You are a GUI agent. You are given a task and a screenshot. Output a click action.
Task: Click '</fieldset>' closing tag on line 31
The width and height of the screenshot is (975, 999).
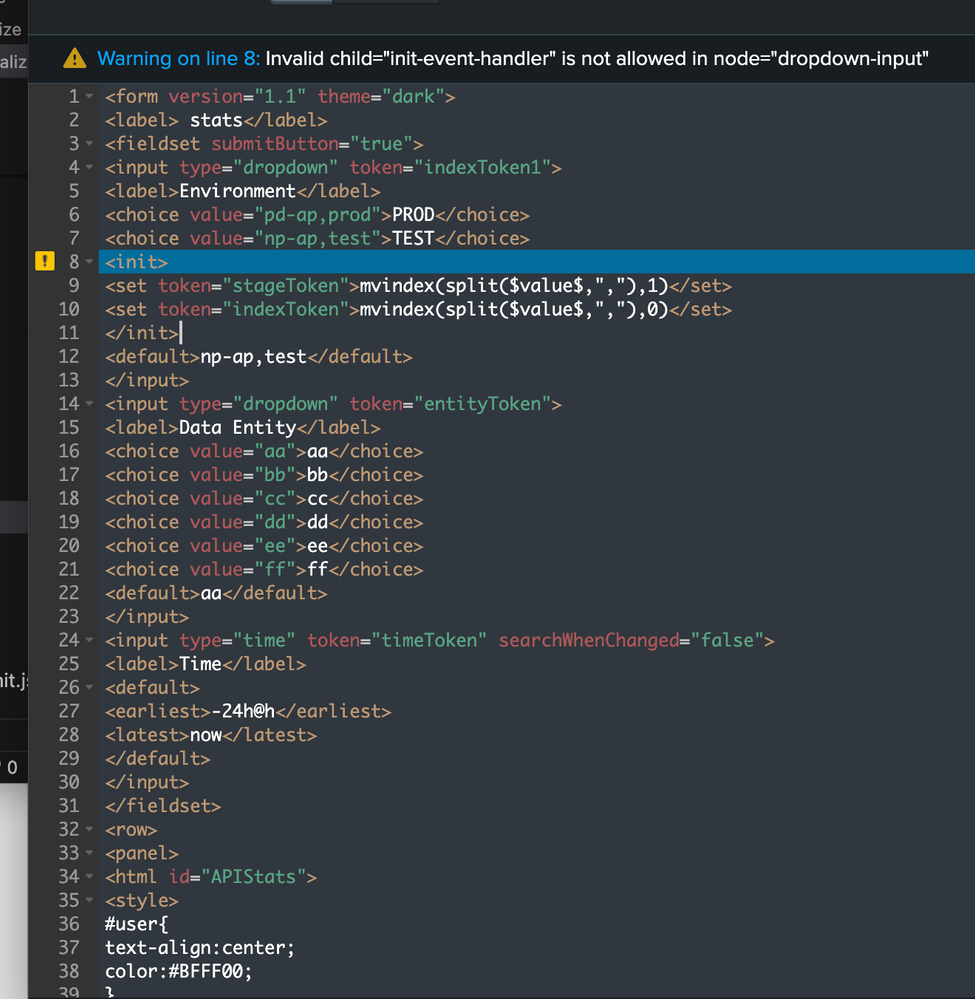pos(163,805)
